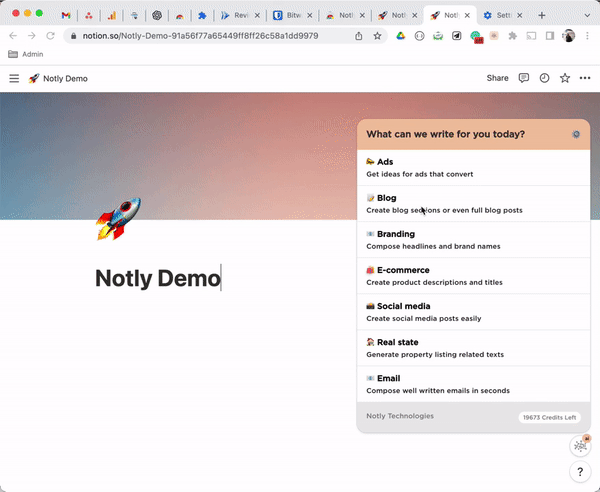Image resolution: width=600 pixels, height=492 pixels.
Task: Open the Analytics bar-chart pinned tab
Action: pyautogui.click(x=112, y=15)
